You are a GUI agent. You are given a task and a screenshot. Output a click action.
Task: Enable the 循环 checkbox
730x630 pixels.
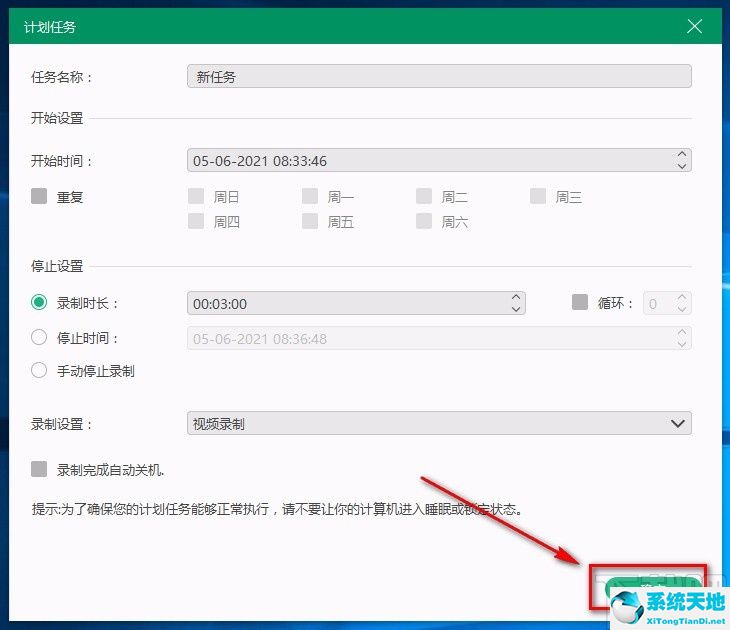tap(580, 302)
